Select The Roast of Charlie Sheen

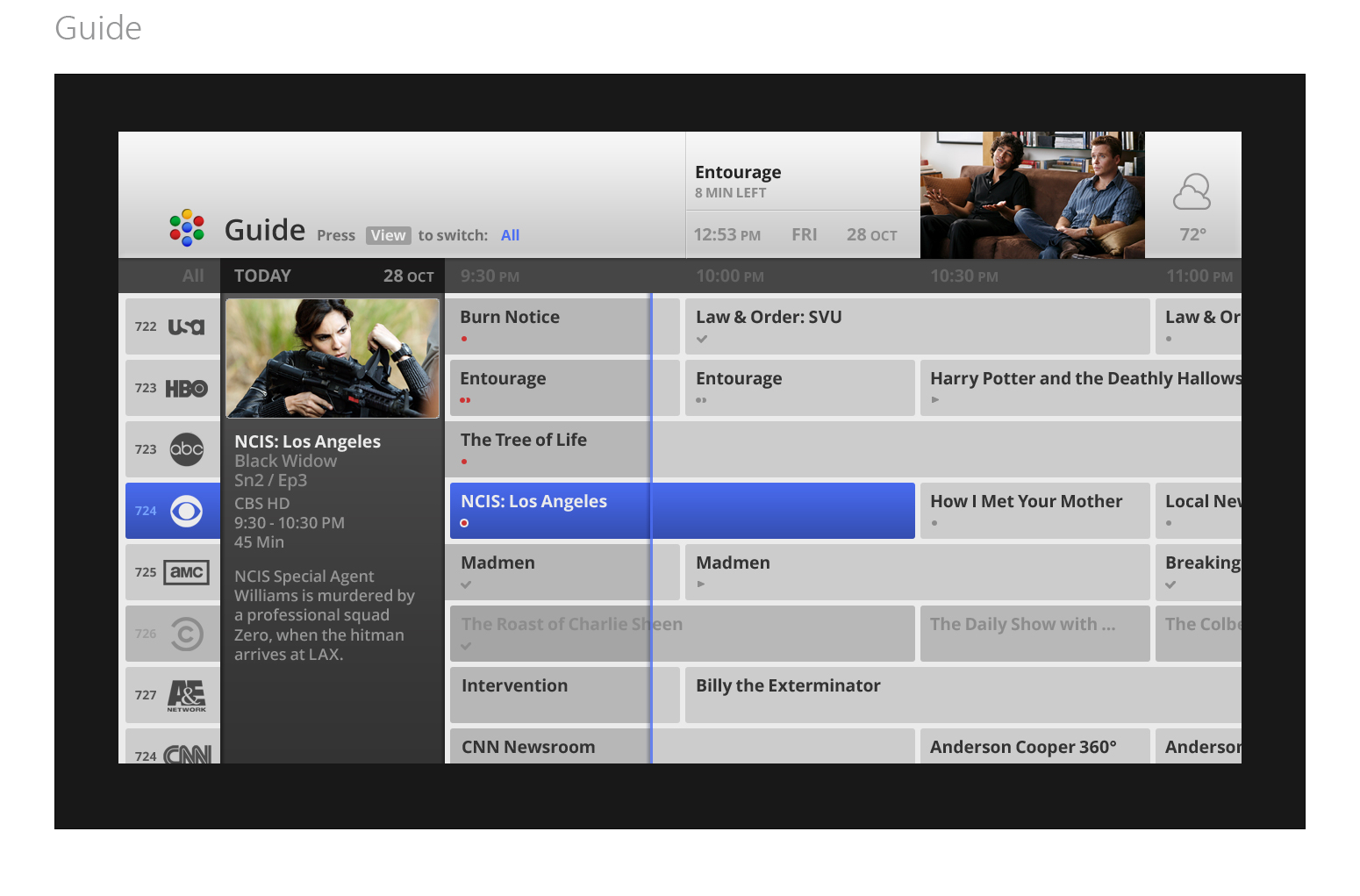click(x=683, y=634)
